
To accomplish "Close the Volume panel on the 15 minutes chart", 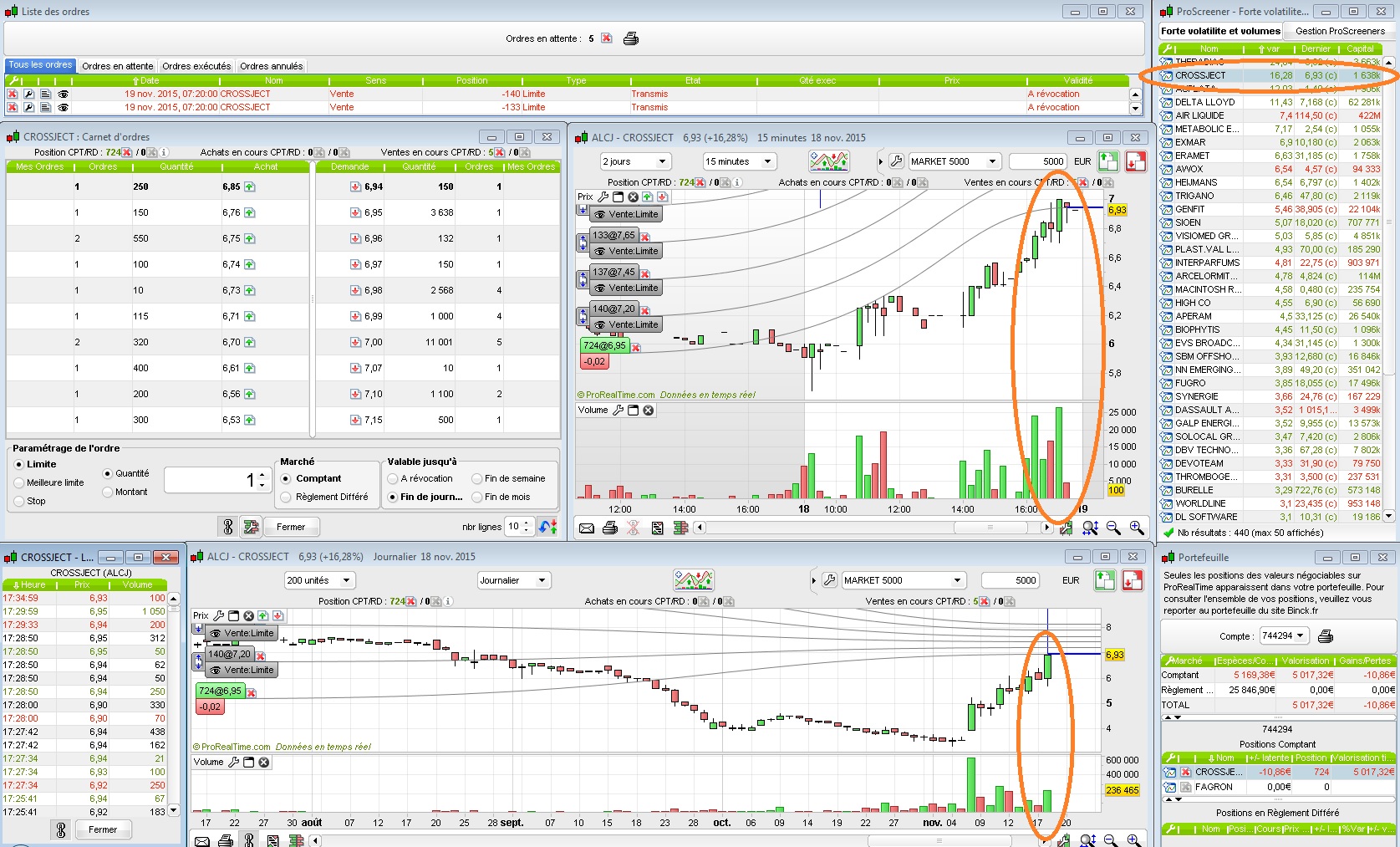I will pyautogui.click(x=649, y=411).
